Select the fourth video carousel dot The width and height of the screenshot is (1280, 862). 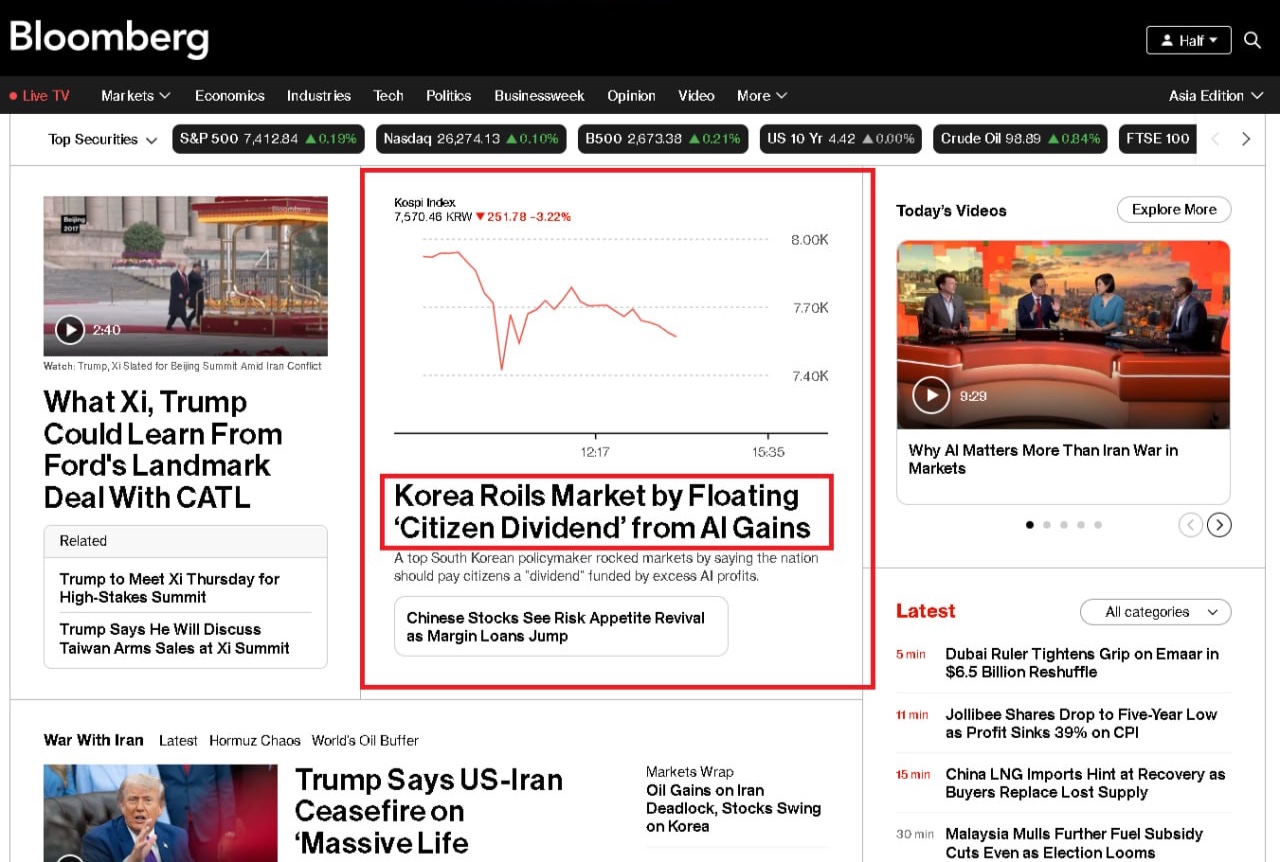[x=1081, y=525]
